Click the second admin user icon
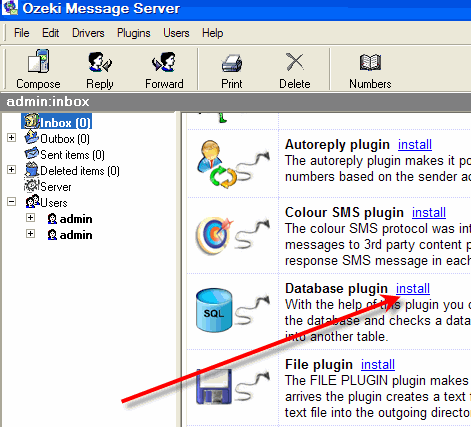The width and height of the screenshot is (471, 427). point(52,235)
